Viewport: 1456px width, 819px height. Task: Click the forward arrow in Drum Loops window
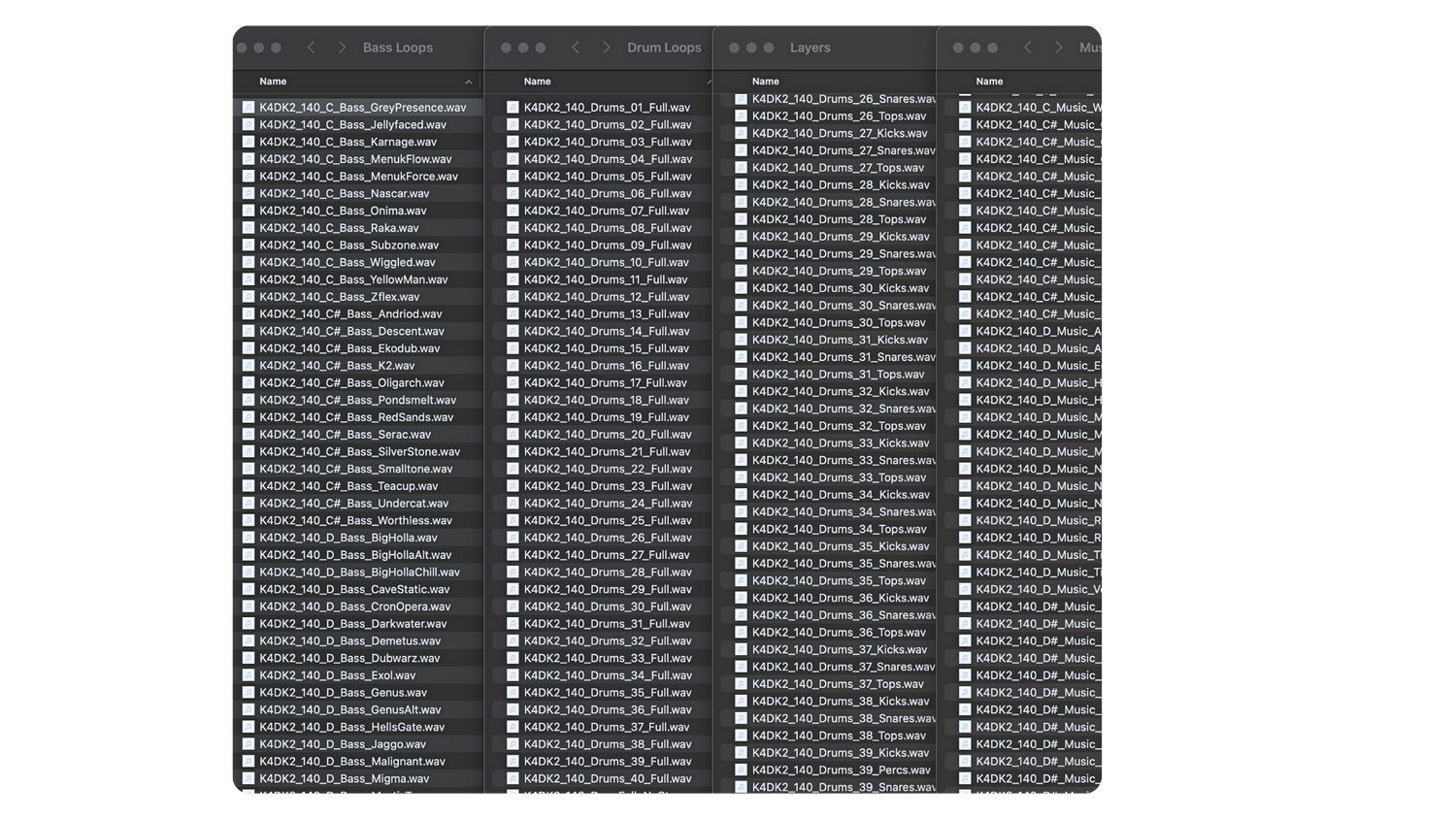(x=607, y=48)
